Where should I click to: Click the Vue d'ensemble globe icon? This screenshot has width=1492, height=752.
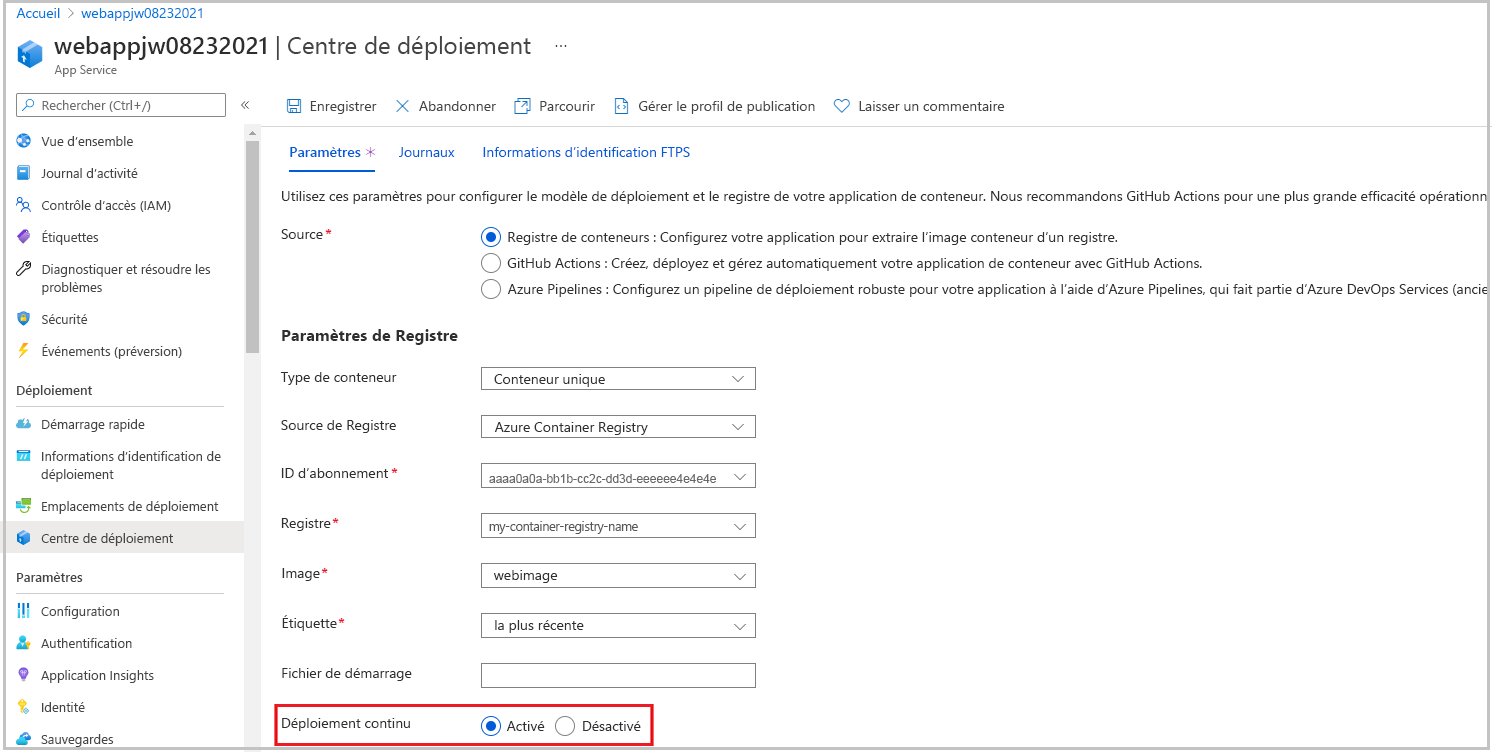click(24, 141)
